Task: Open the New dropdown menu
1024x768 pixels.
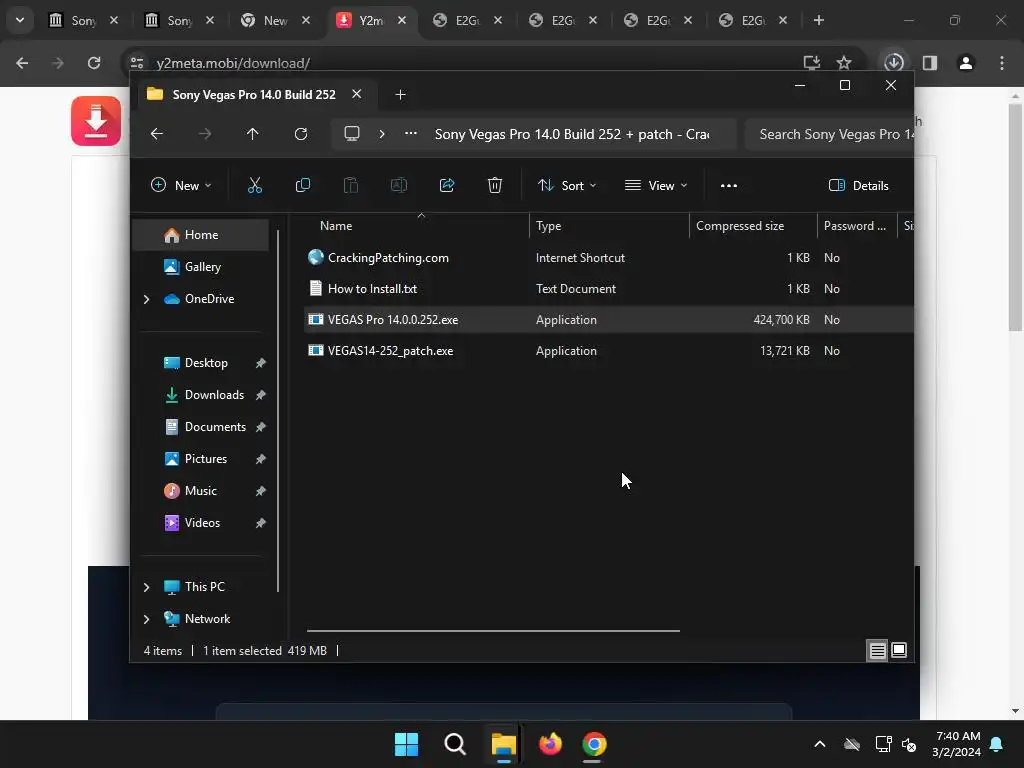Action: pos(181,185)
